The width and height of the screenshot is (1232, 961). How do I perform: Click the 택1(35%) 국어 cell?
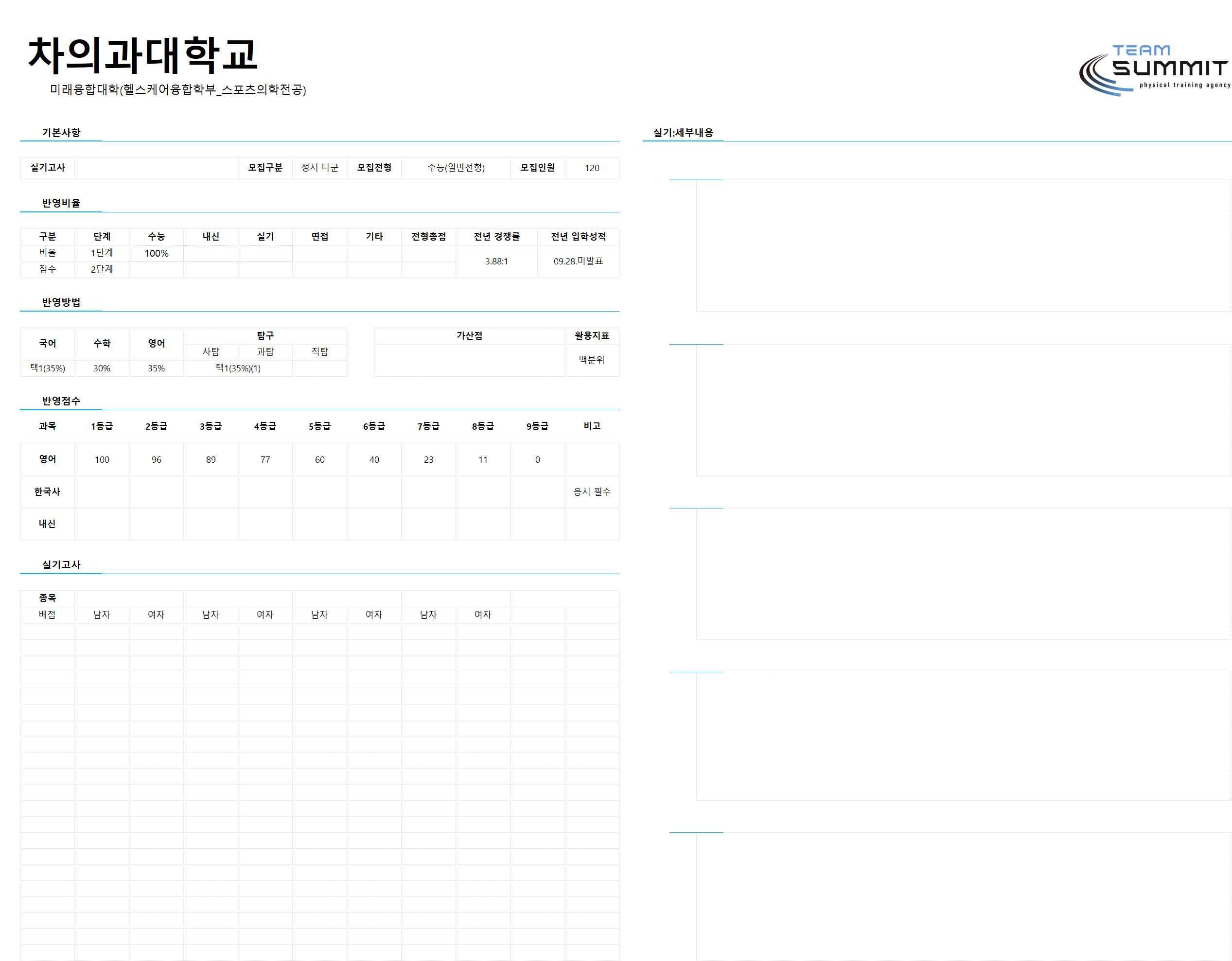[47, 368]
